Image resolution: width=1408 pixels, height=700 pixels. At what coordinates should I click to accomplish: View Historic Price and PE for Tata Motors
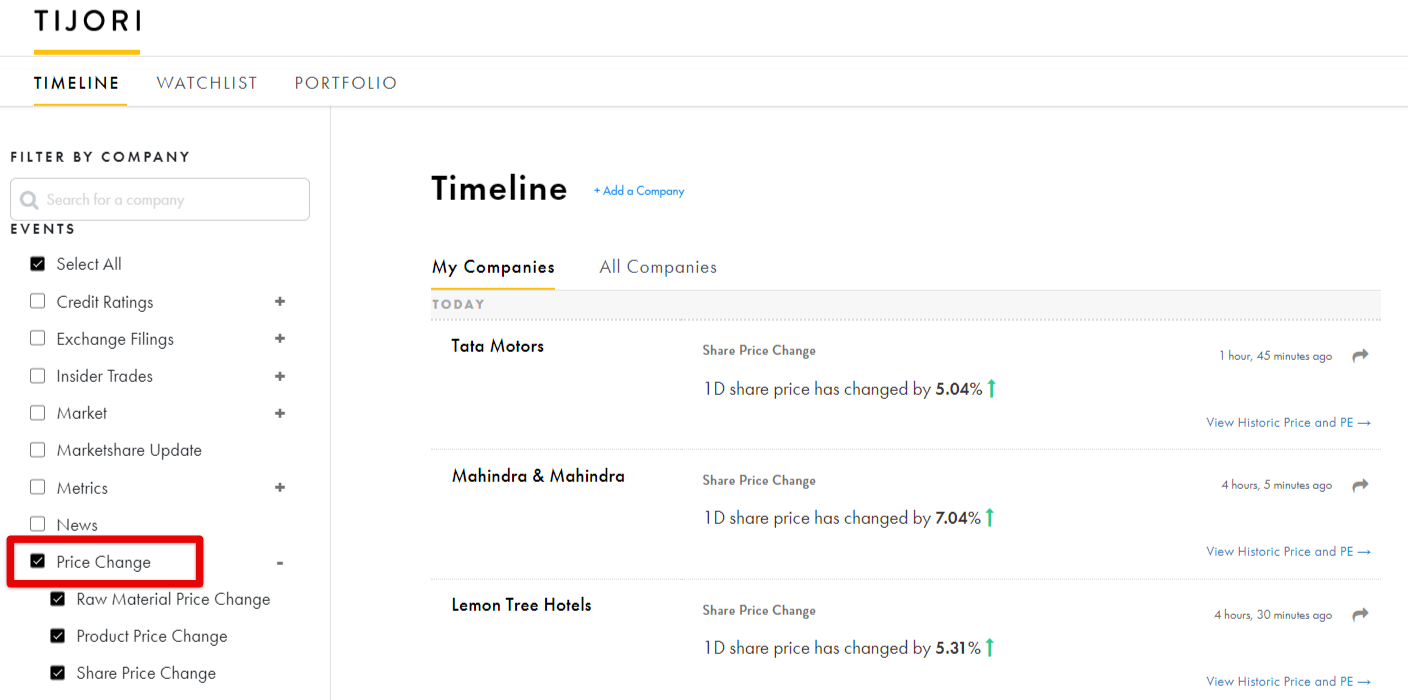tap(1288, 423)
